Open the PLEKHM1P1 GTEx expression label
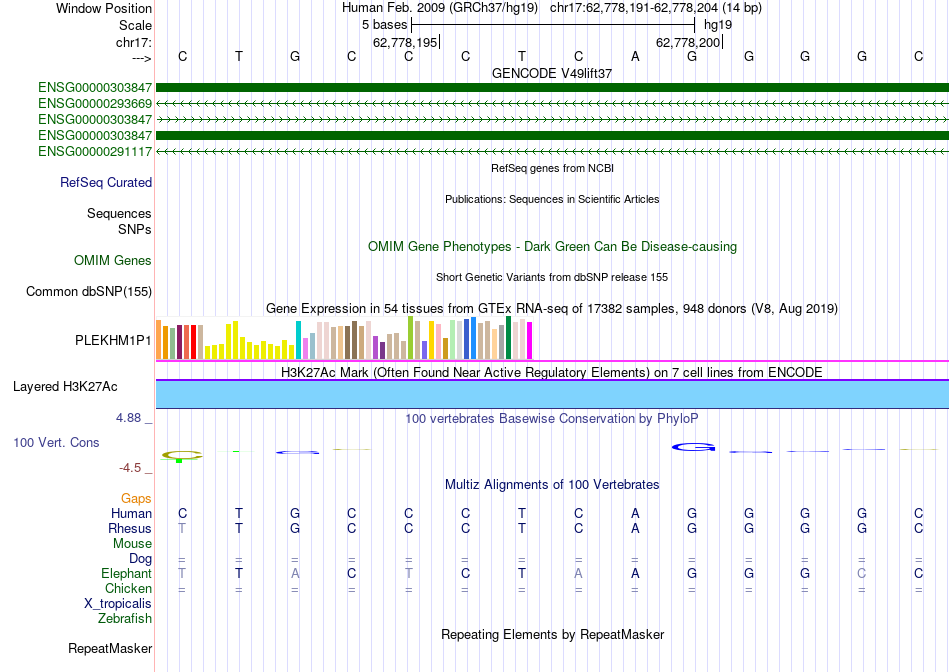950x672 pixels. [113, 341]
